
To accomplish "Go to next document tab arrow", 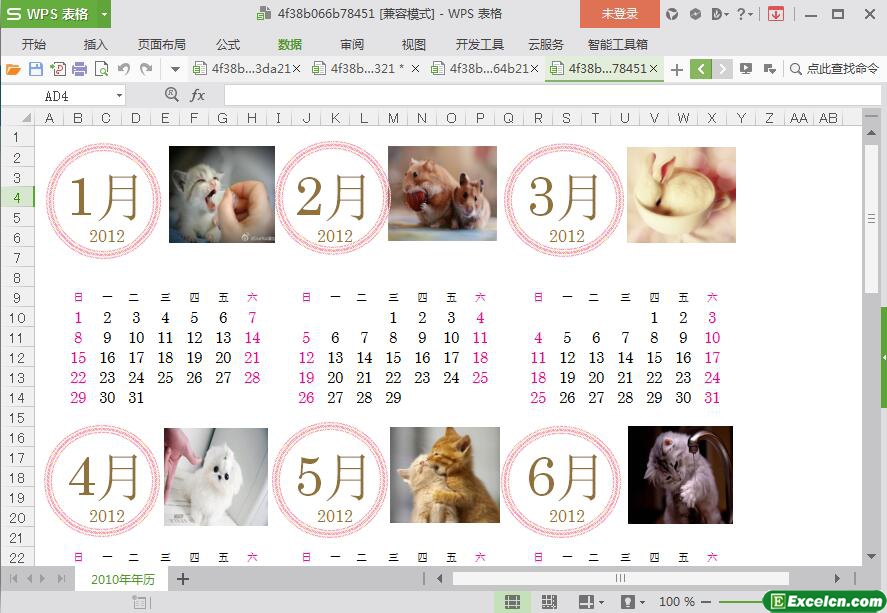I will (x=722, y=69).
